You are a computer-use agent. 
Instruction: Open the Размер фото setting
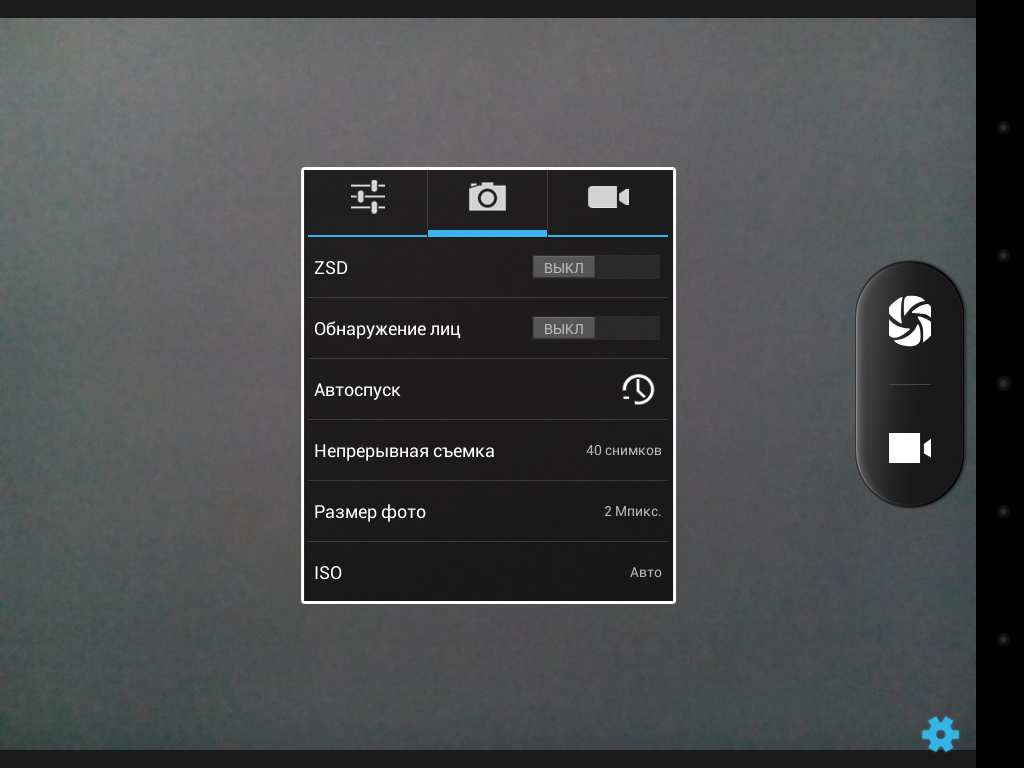point(488,511)
